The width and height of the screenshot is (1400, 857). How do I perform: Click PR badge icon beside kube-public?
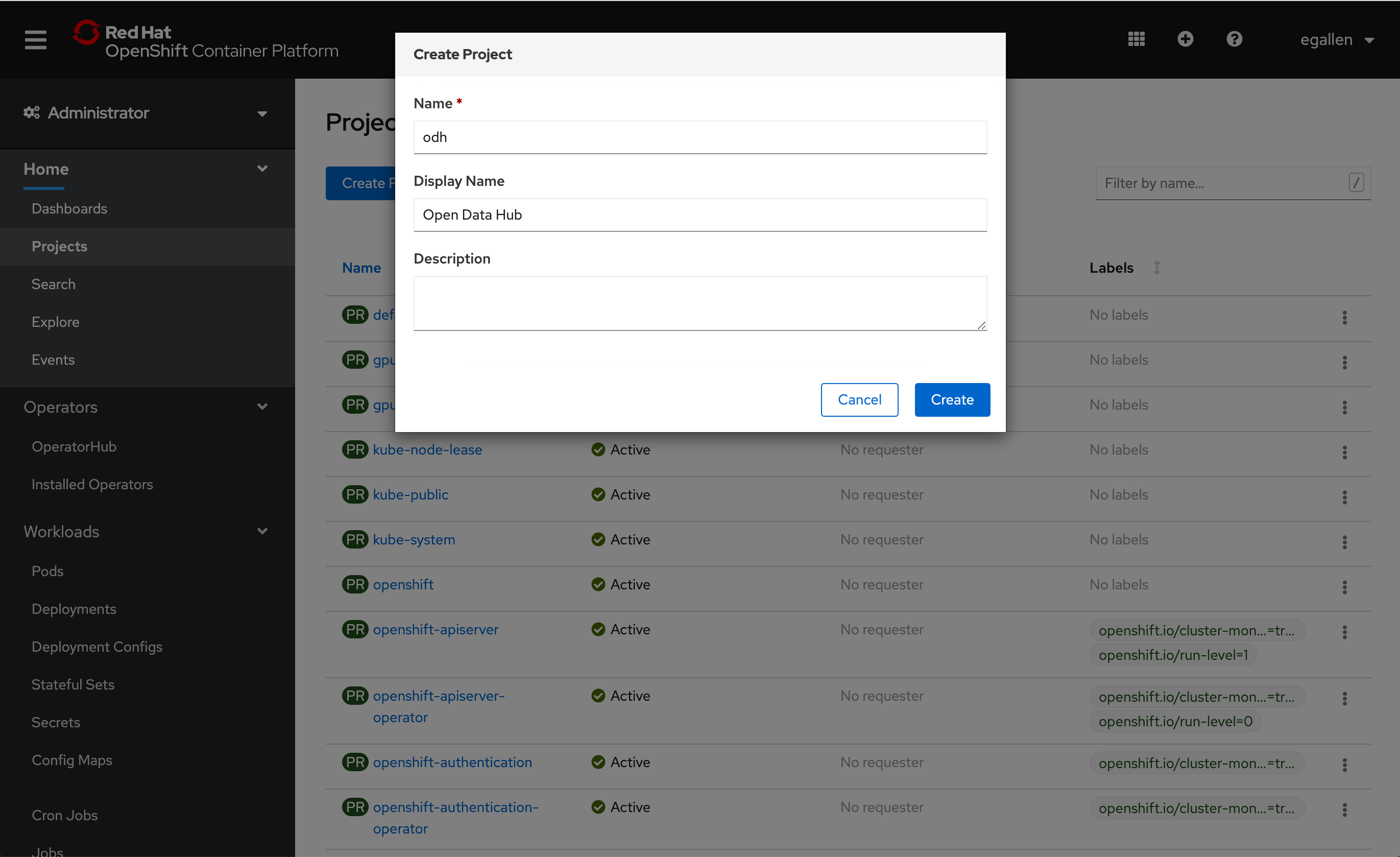(355, 494)
